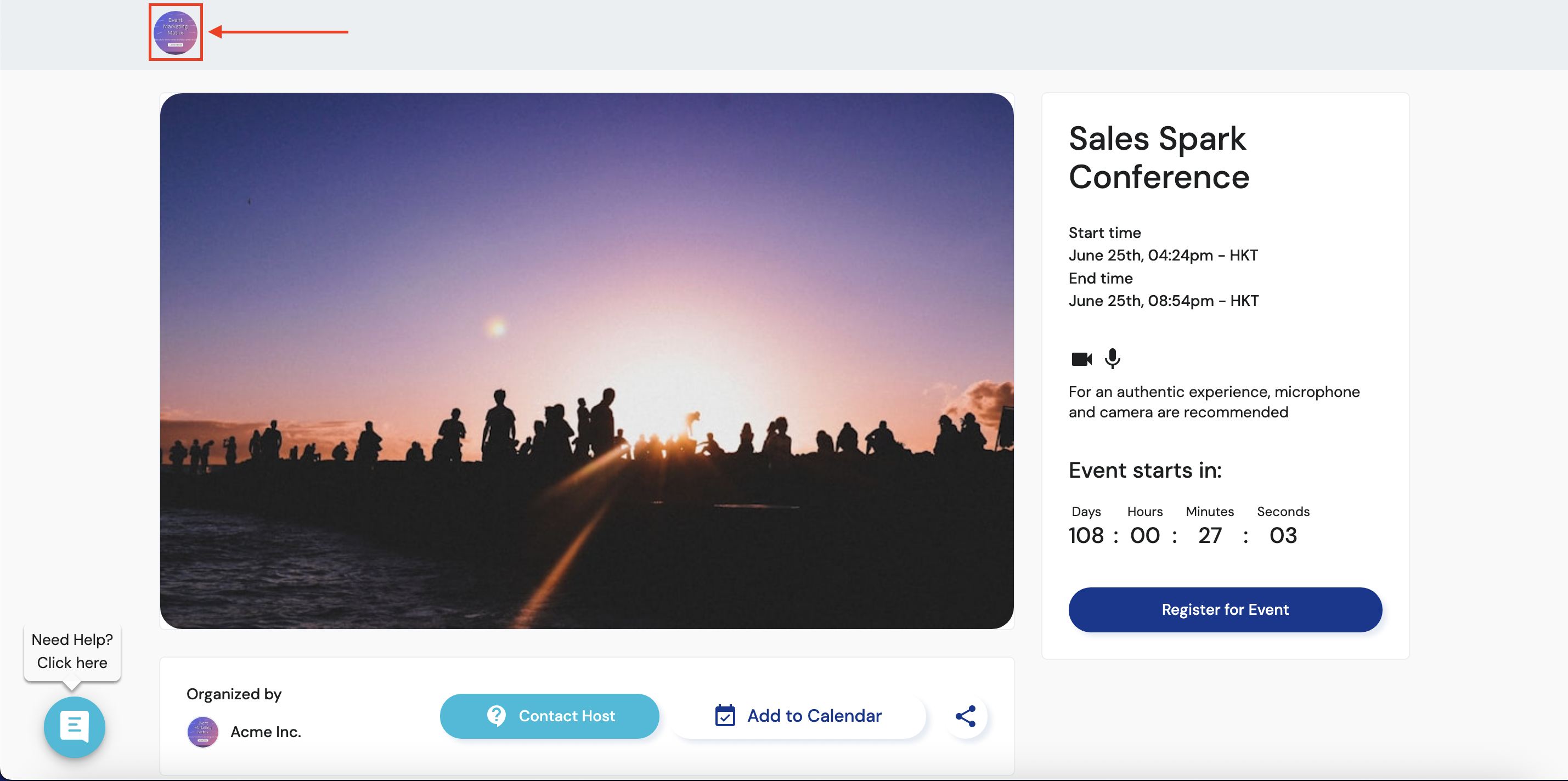Open the chat help bubble icon
Viewport: 1568px width, 781px height.
[74, 727]
